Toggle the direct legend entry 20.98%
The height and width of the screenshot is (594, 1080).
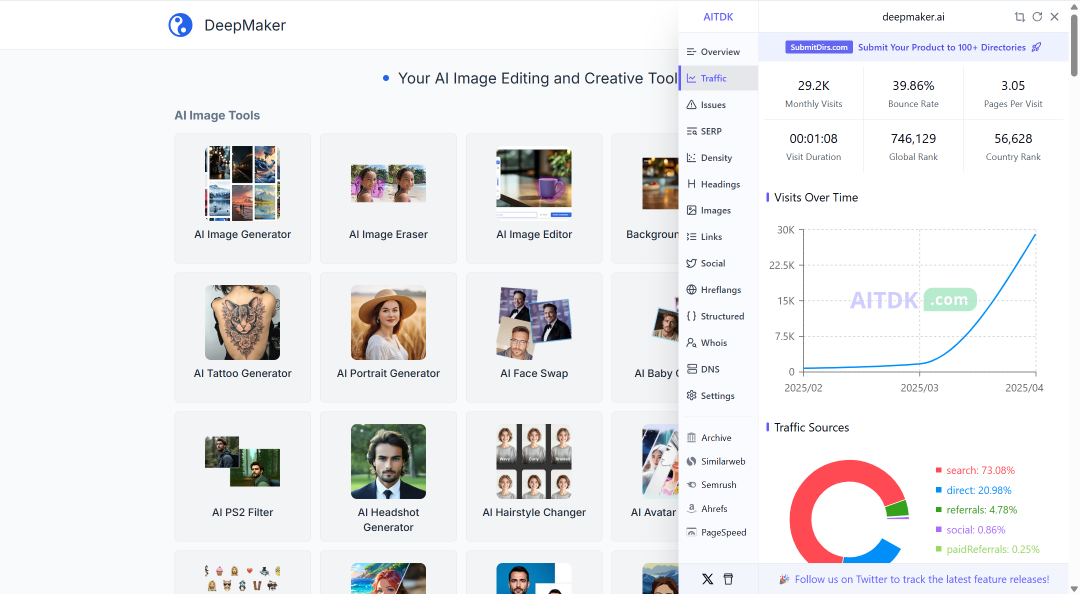point(973,491)
